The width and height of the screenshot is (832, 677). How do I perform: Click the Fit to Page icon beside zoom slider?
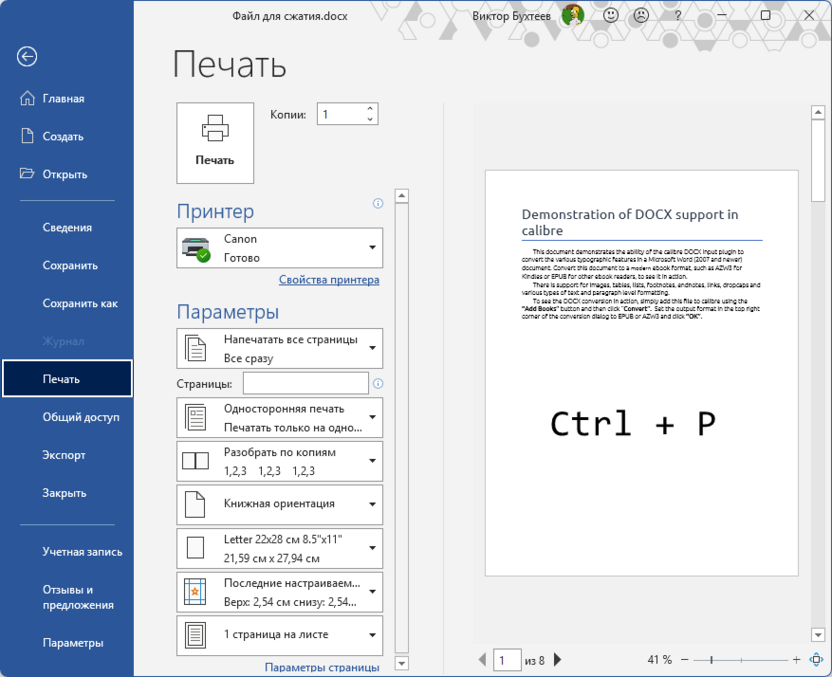[817, 660]
